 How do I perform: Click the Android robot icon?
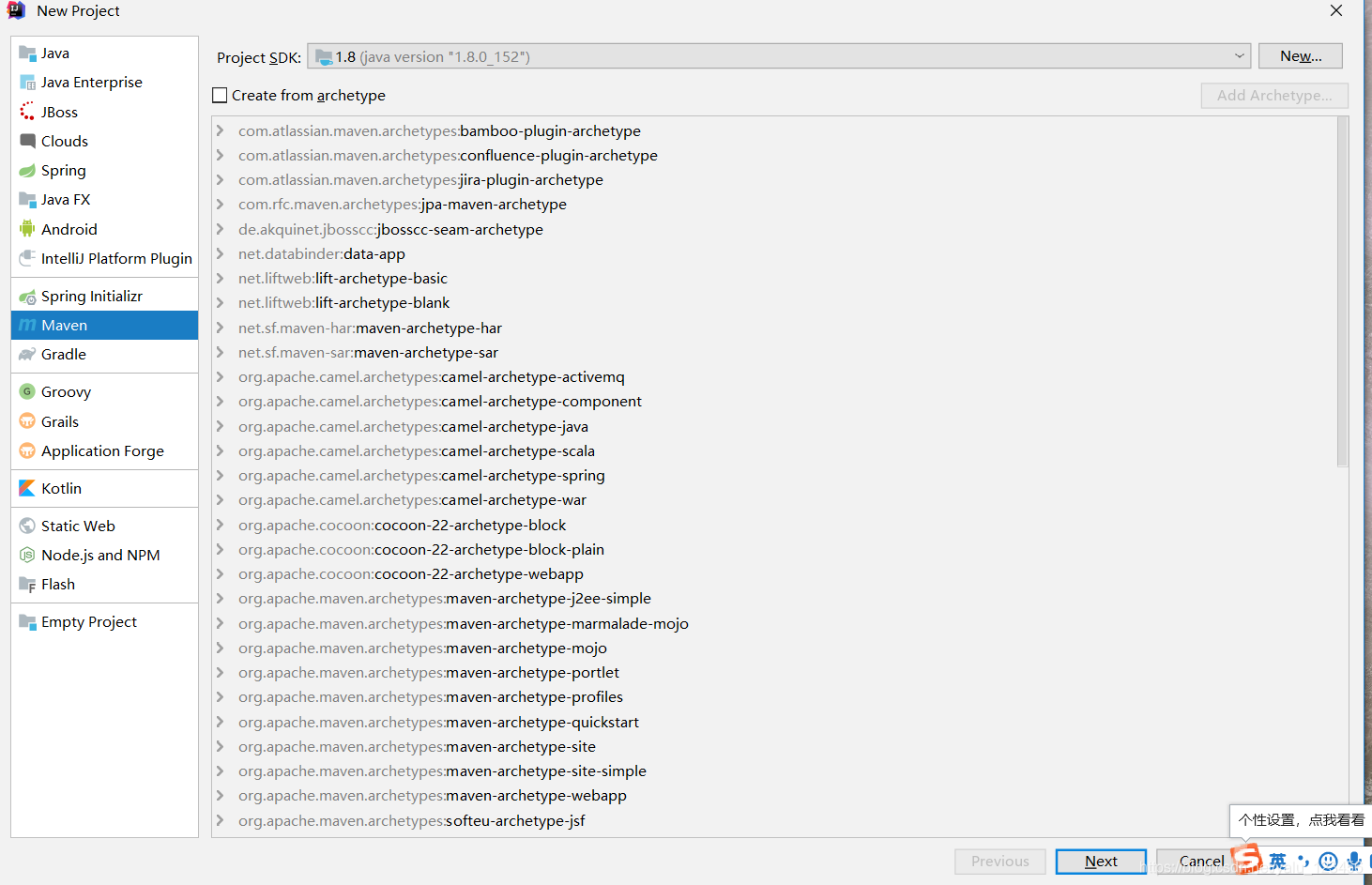point(27,229)
